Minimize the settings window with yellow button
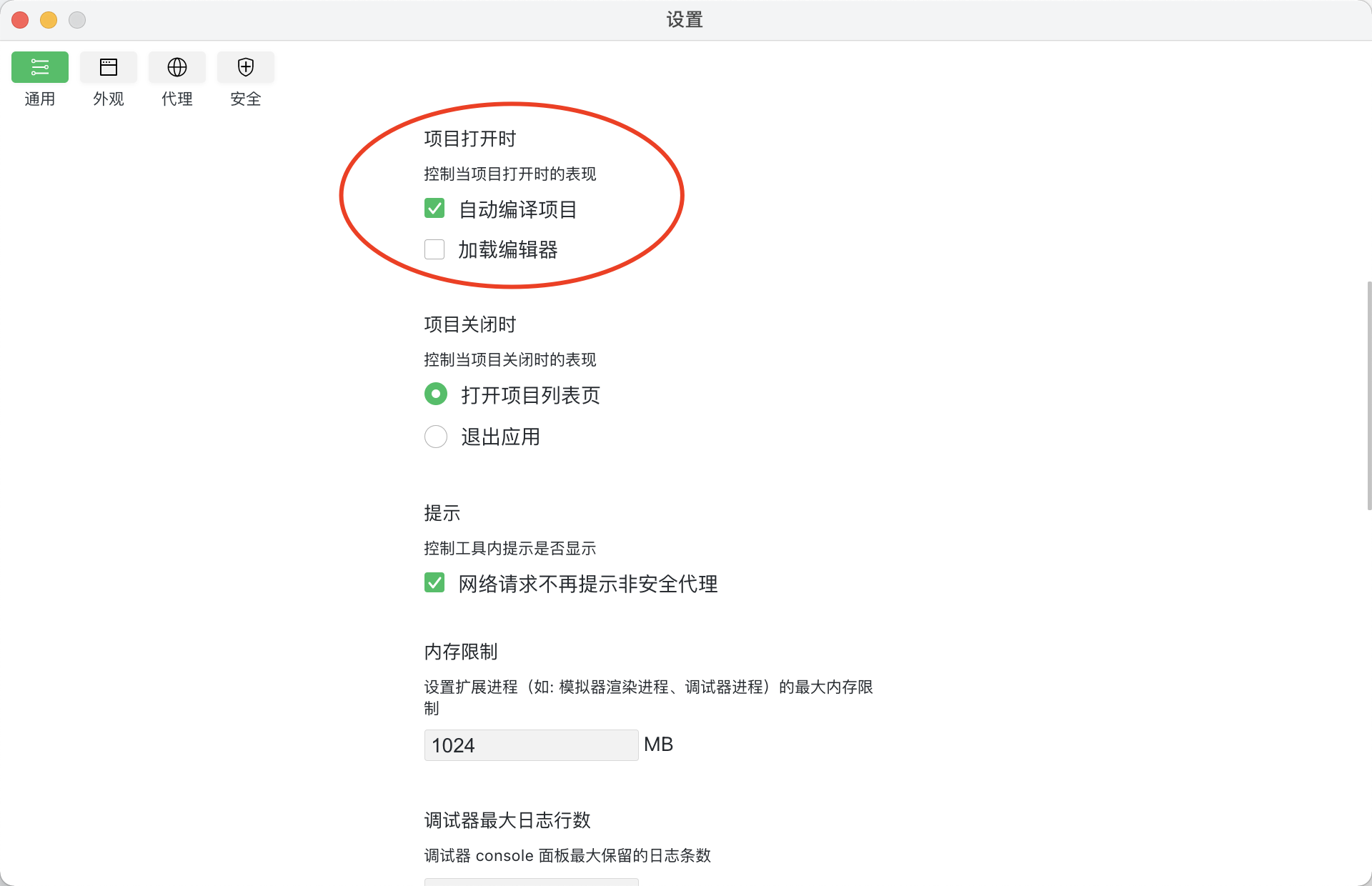Screen dimensions: 1372x886 tap(49, 20)
